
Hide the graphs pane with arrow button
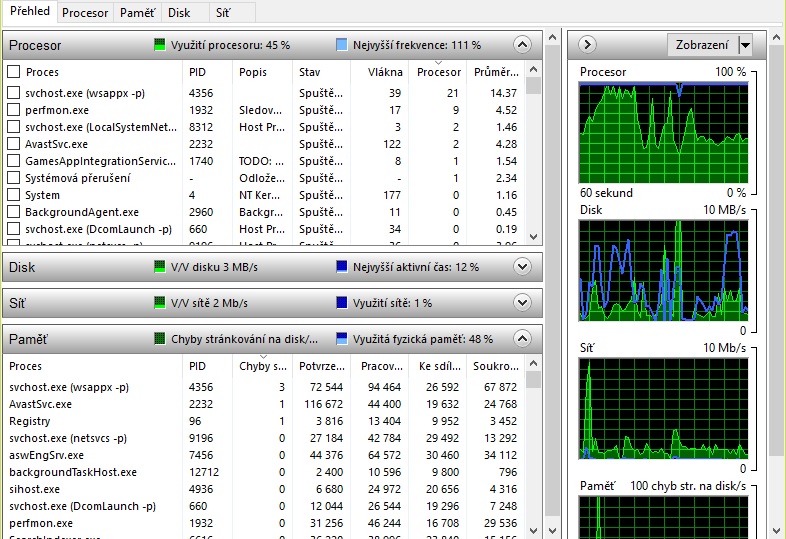588,45
